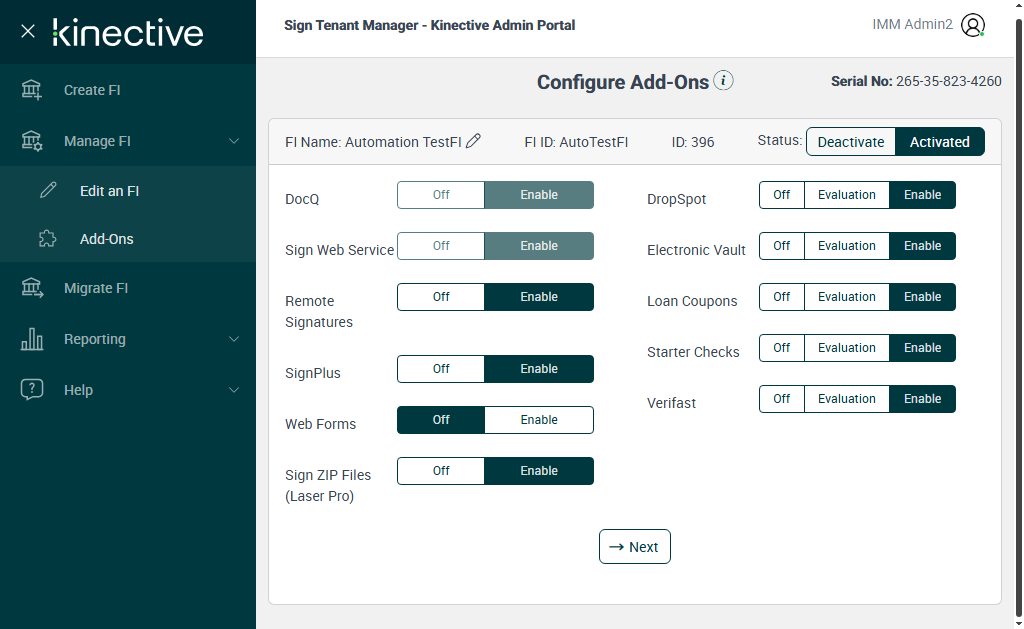This screenshot has width=1024, height=629.
Task: Set DocQ to Enable
Action: [x=539, y=195]
